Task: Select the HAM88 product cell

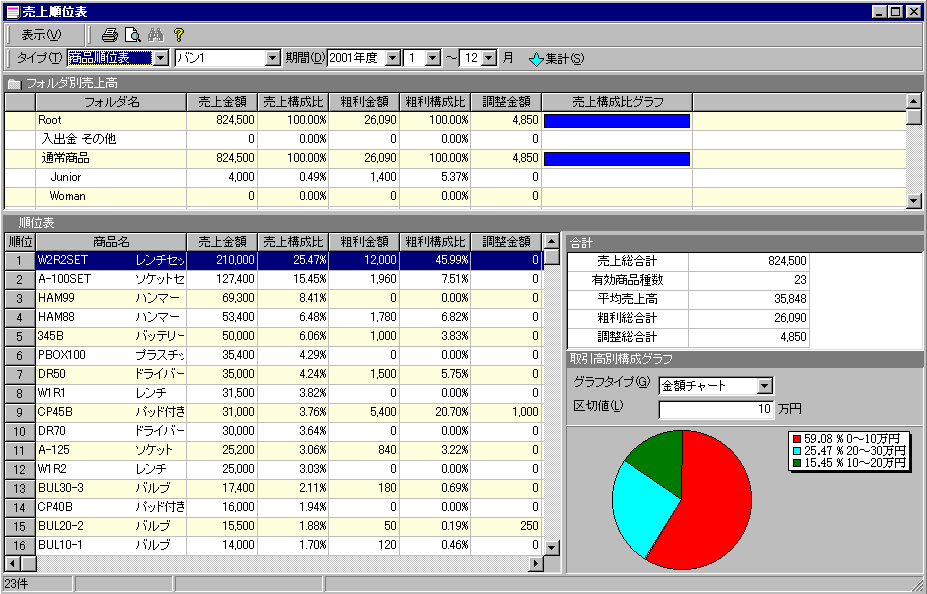Action: pos(111,317)
